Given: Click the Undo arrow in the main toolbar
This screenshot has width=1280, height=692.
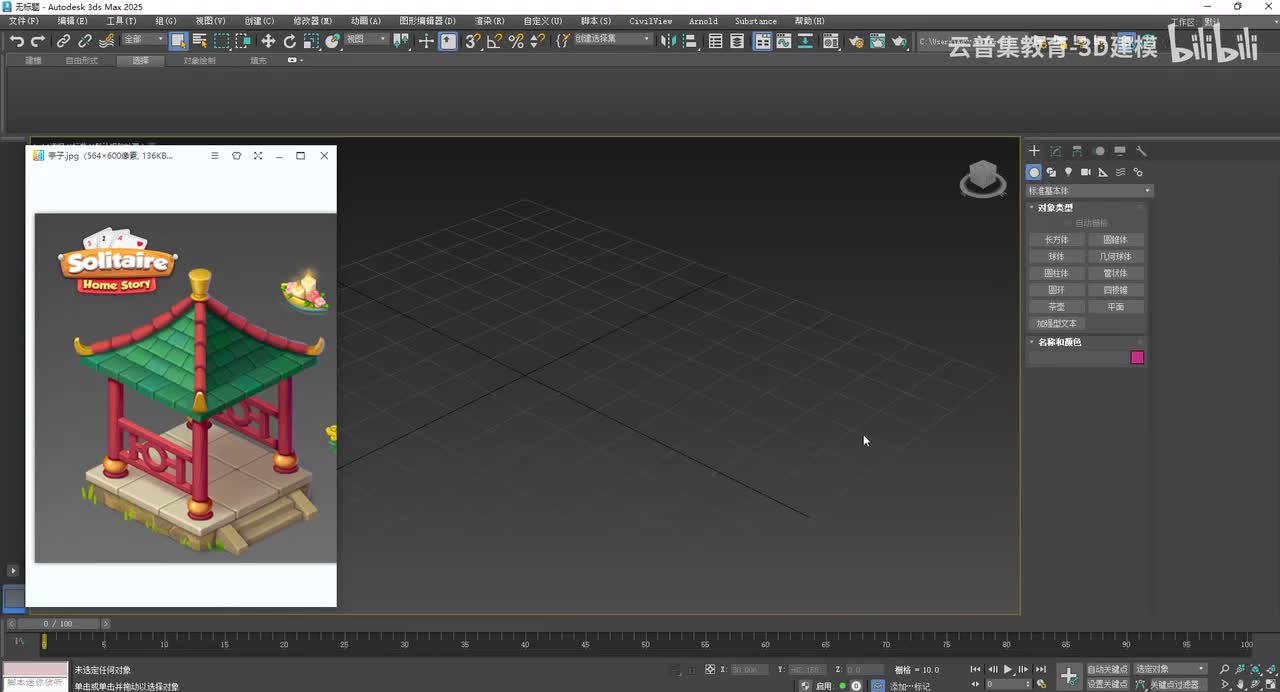Looking at the screenshot, I should coord(17,41).
